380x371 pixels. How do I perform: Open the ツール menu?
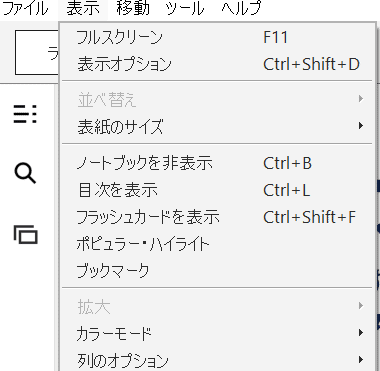(185, 8)
